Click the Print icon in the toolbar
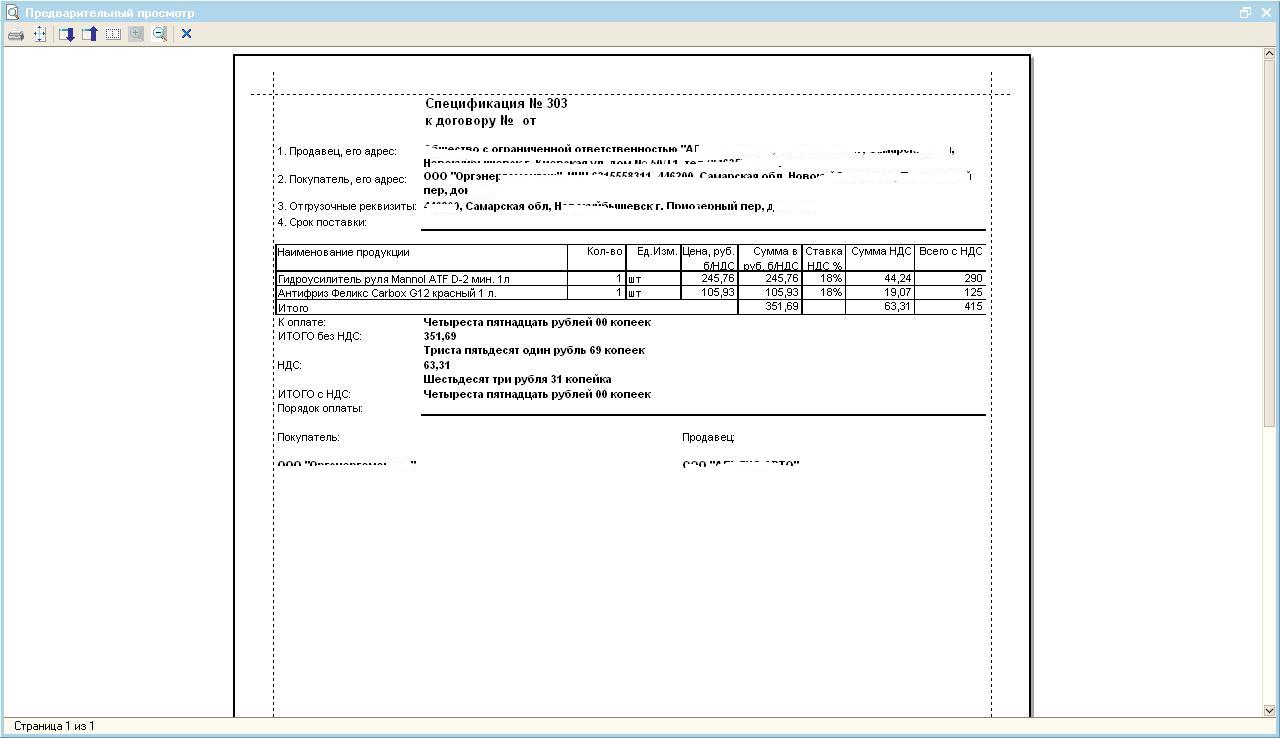The image size is (1280, 738). [x=16, y=34]
